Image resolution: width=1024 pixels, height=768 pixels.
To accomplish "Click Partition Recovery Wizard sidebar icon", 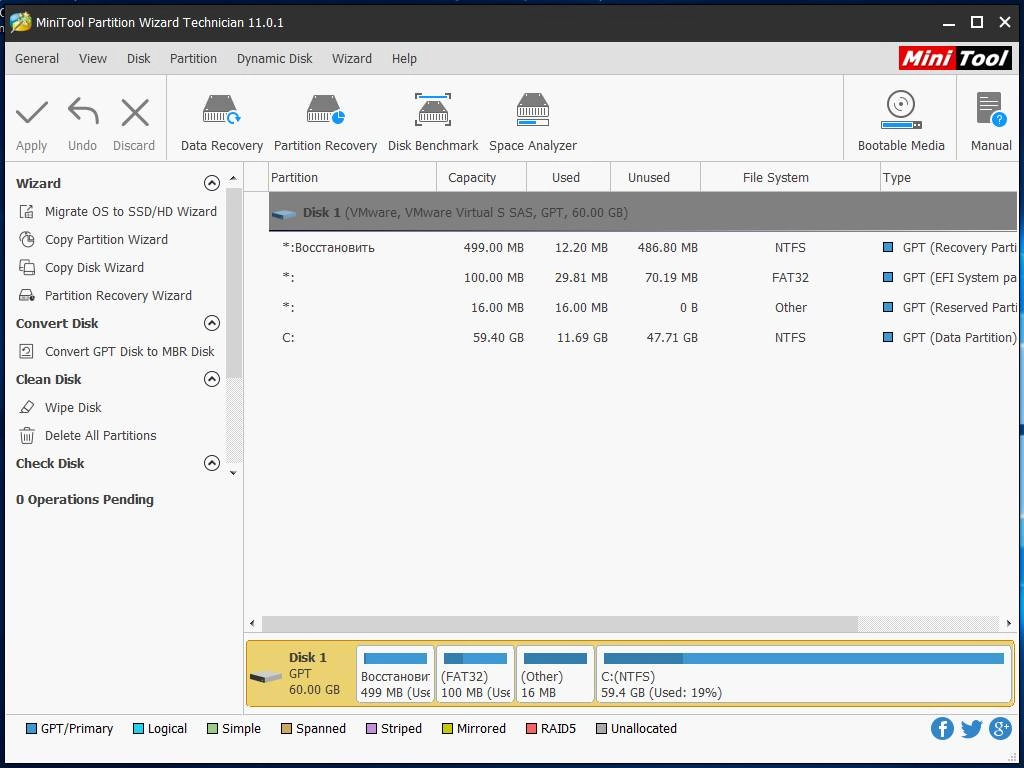I will (x=26, y=296).
